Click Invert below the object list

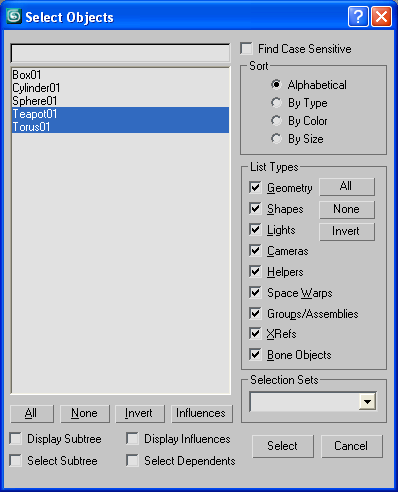[140, 413]
